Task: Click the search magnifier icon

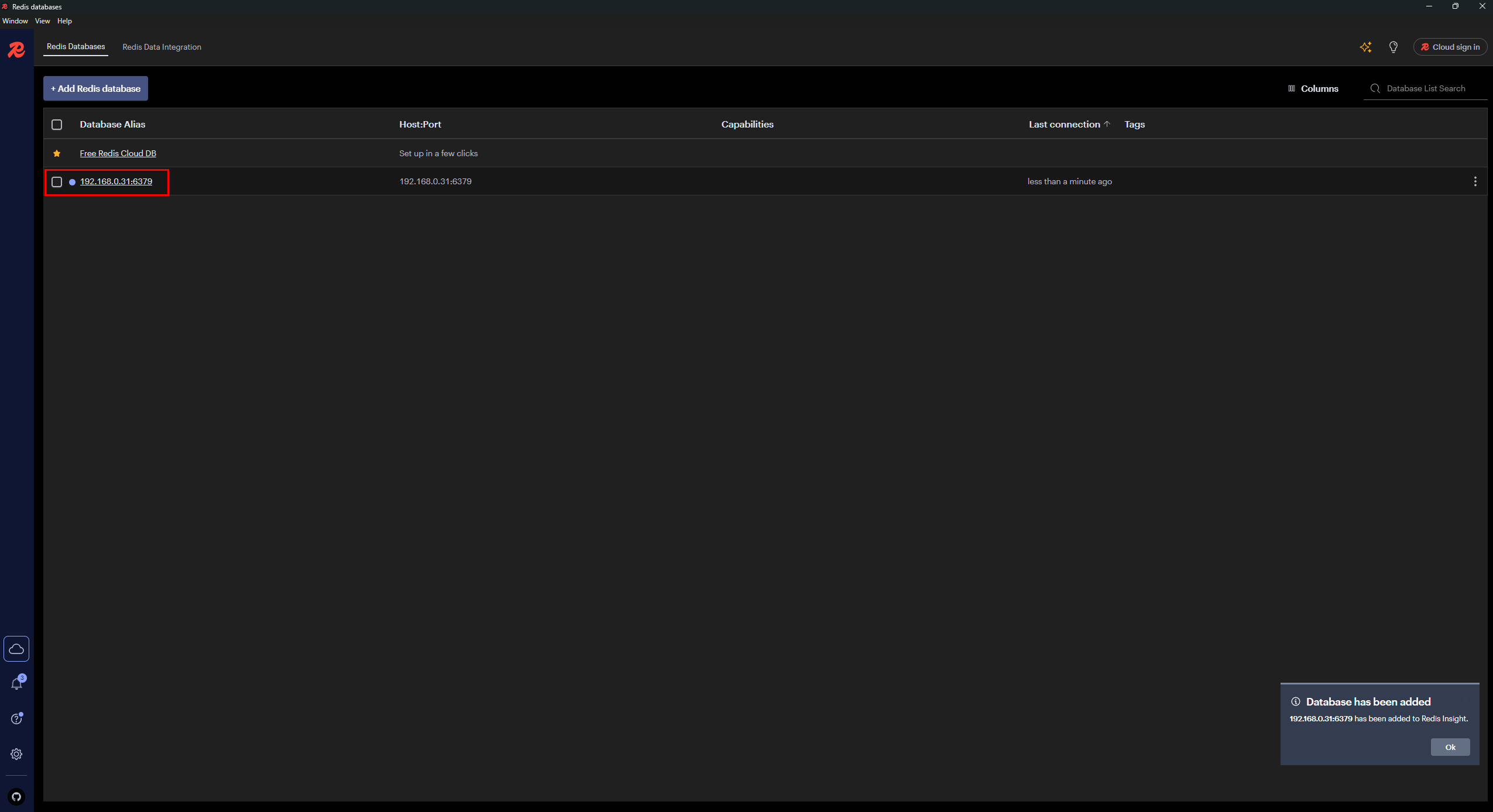Action: (1375, 88)
